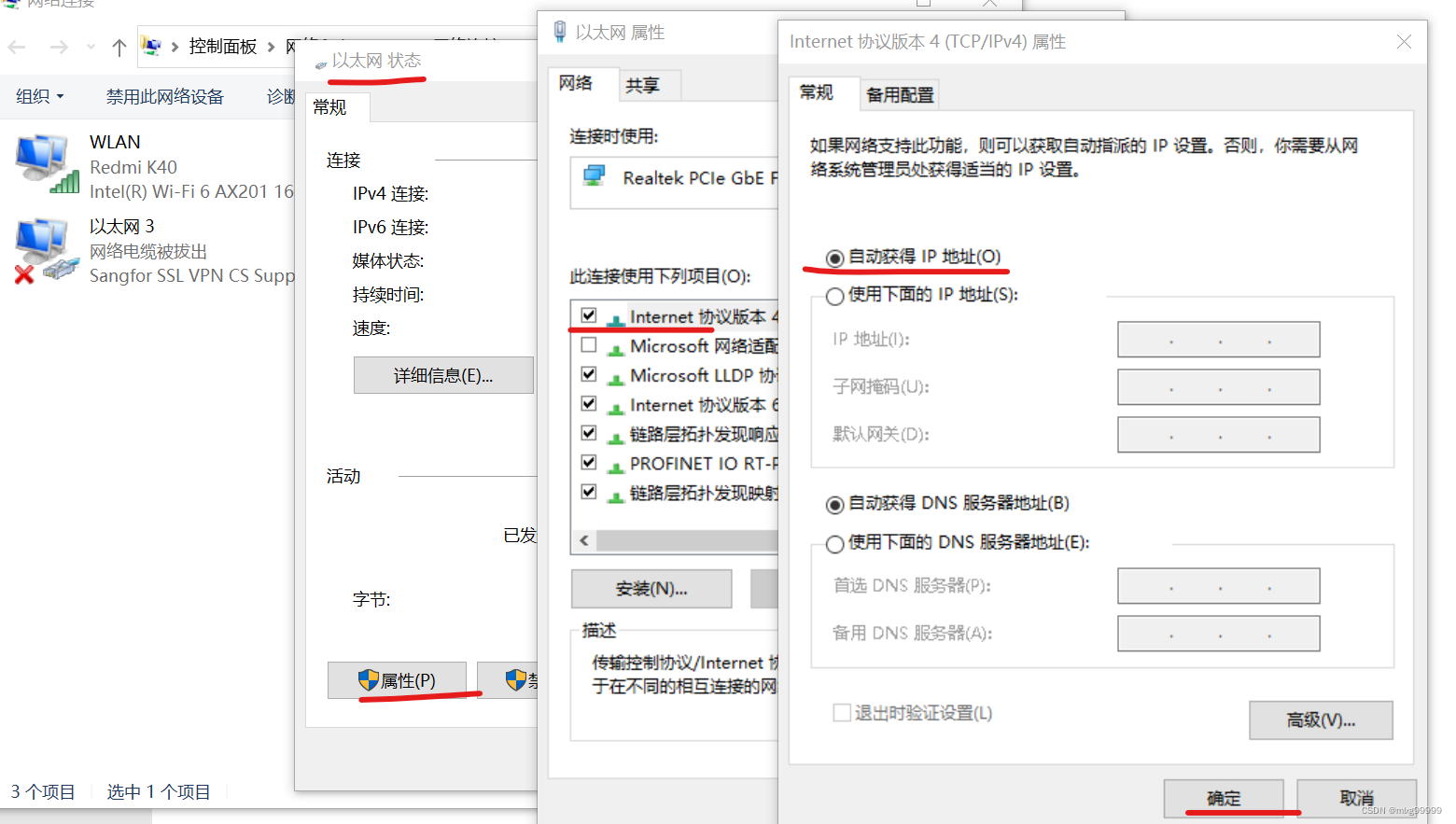Click the shield icon on 属性 button

click(x=369, y=680)
